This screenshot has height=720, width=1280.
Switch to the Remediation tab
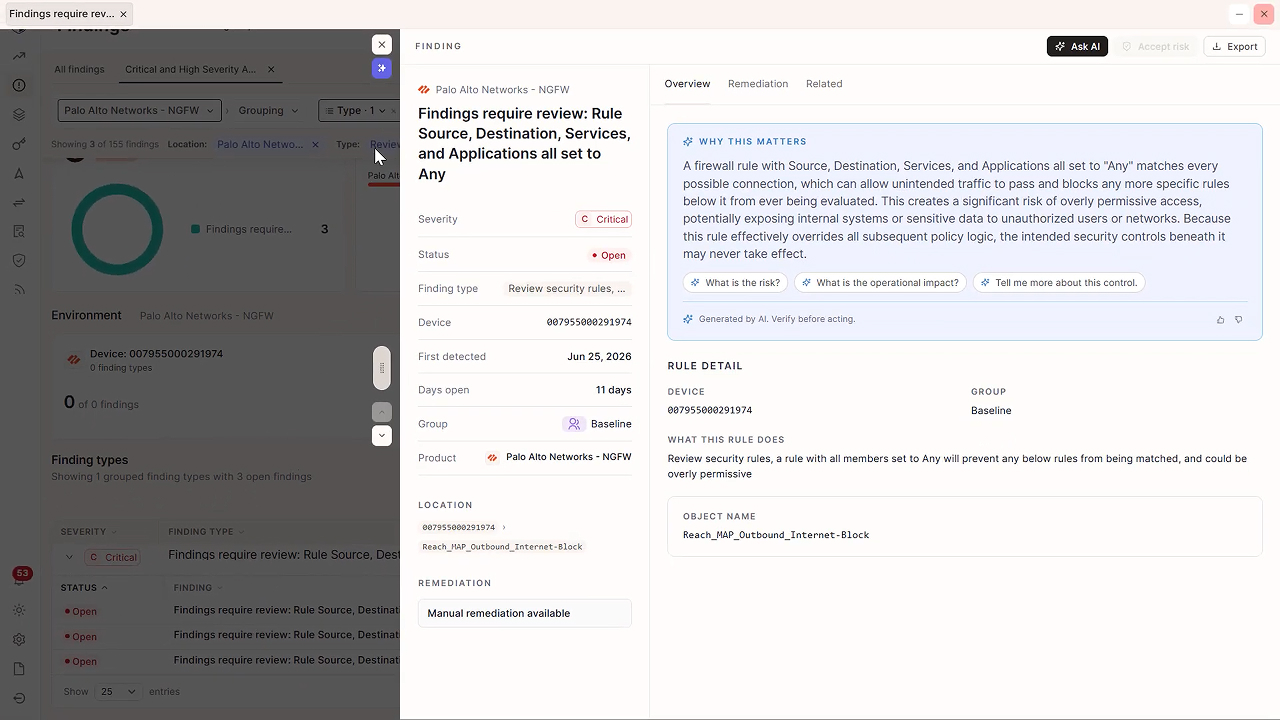pos(758,84)
